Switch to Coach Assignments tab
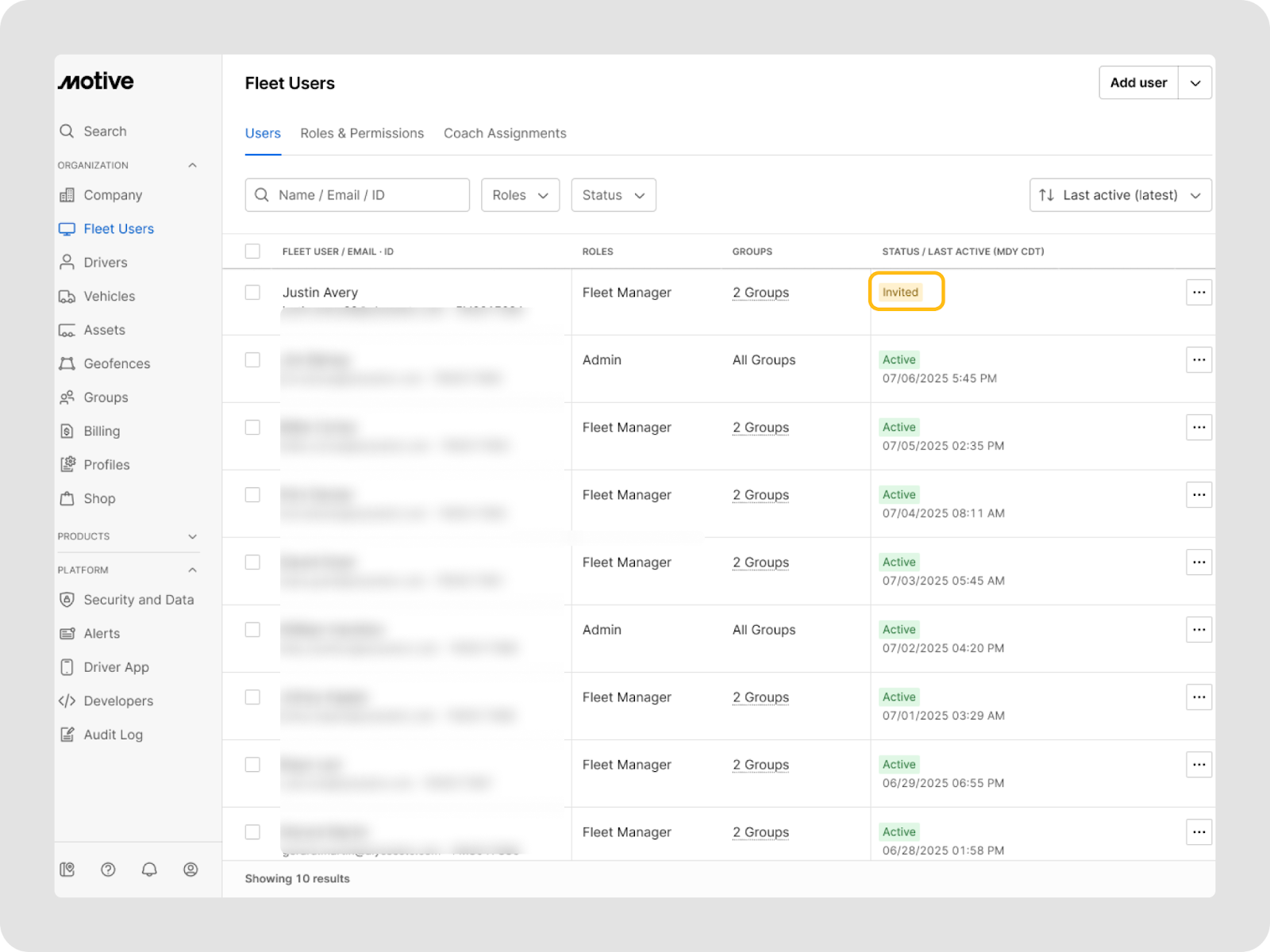 505,133
